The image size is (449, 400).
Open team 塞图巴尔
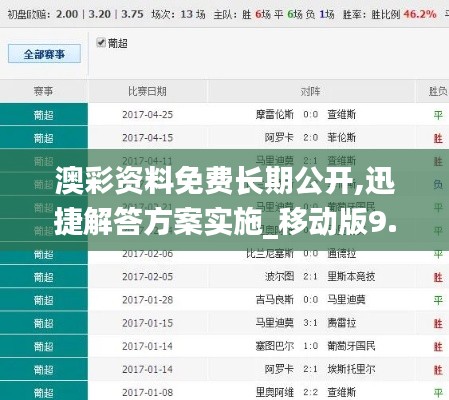coord(275,346)
